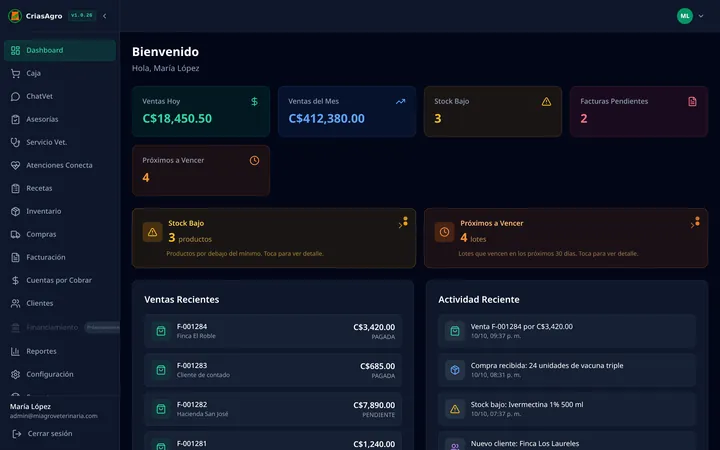The height and width of the screenshot is (450, 720).
Task: Click the PENDIENTE status label
Action: point(378,415)
